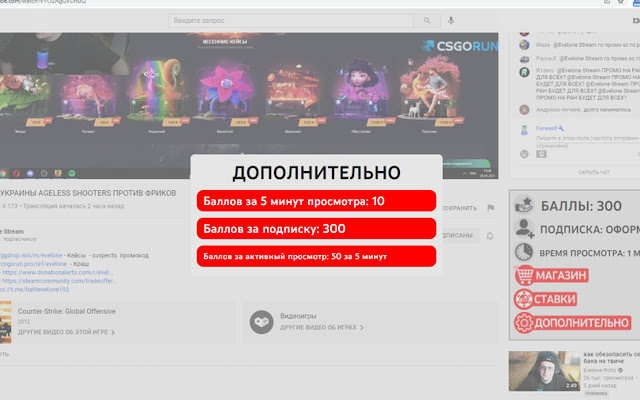Image resolution: width=640 pixels, height=400 pixels.
Task: Click chat author Blaze avatar
Action: point(524,45)
